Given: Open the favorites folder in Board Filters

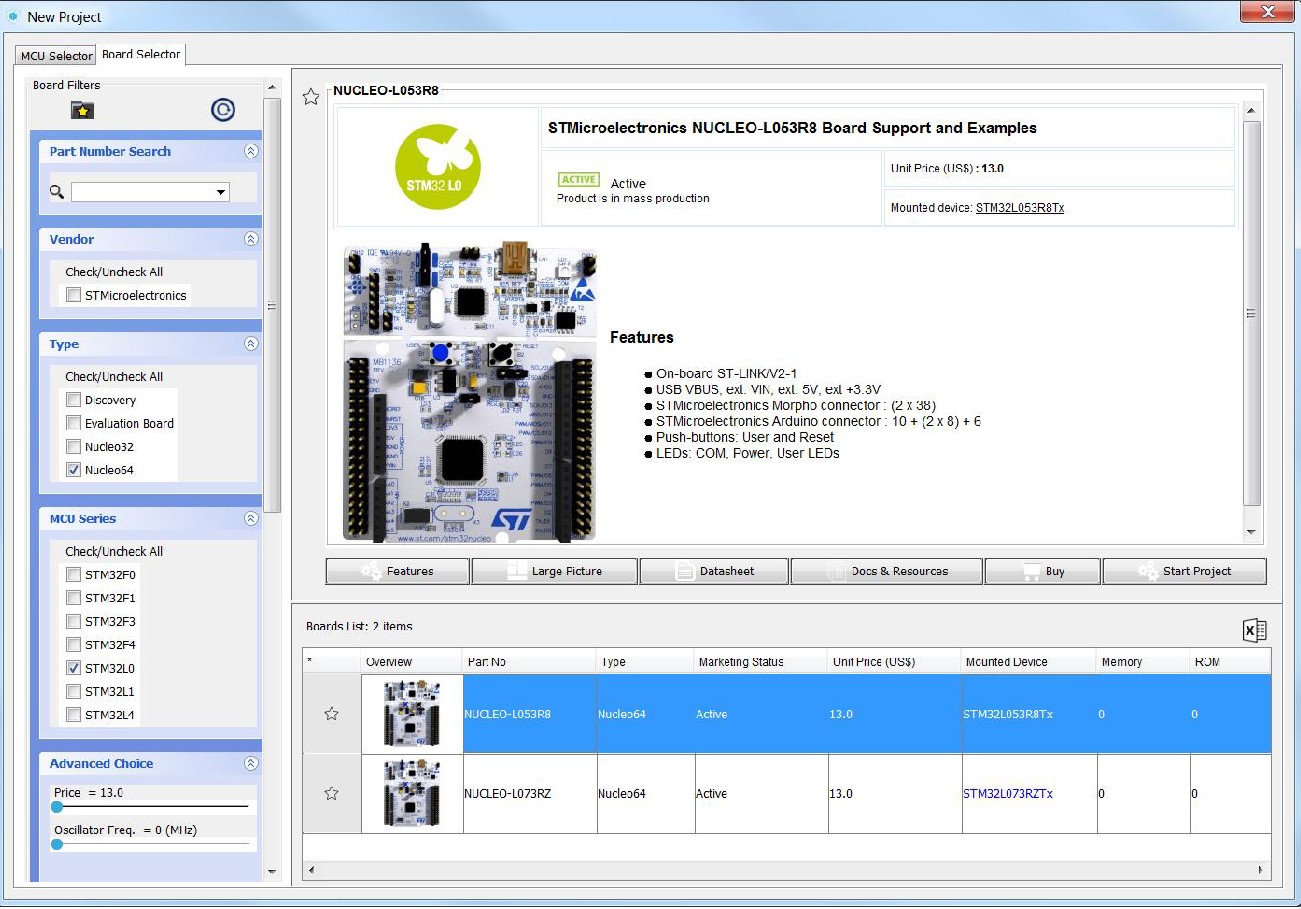Looking at the screenshot, I should click(x=82, y=110).
